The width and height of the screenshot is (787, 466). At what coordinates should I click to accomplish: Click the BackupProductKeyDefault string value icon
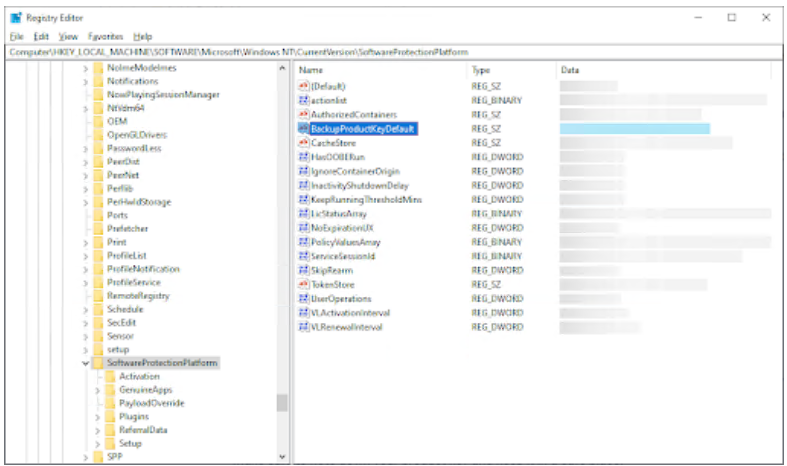(x=304, y=129)
